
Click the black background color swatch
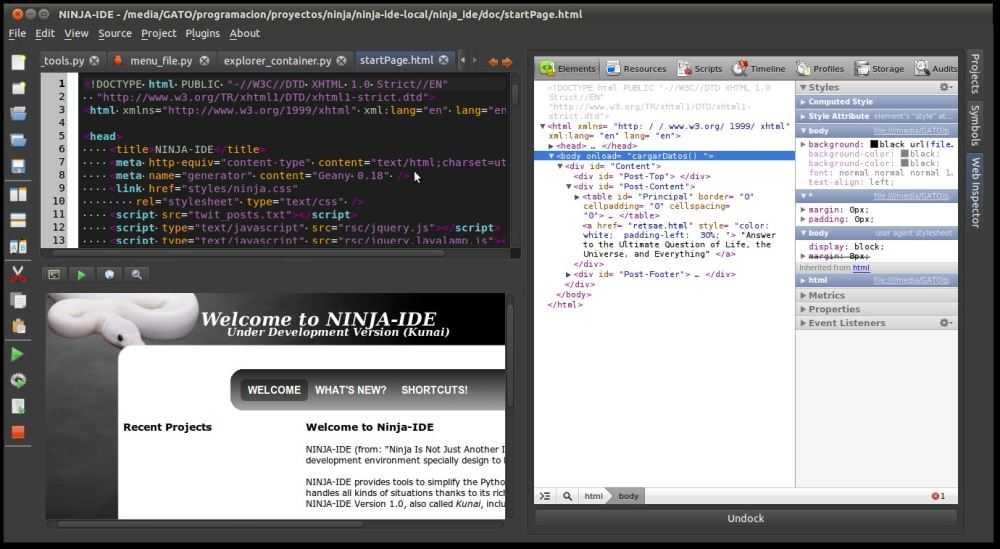874,145
